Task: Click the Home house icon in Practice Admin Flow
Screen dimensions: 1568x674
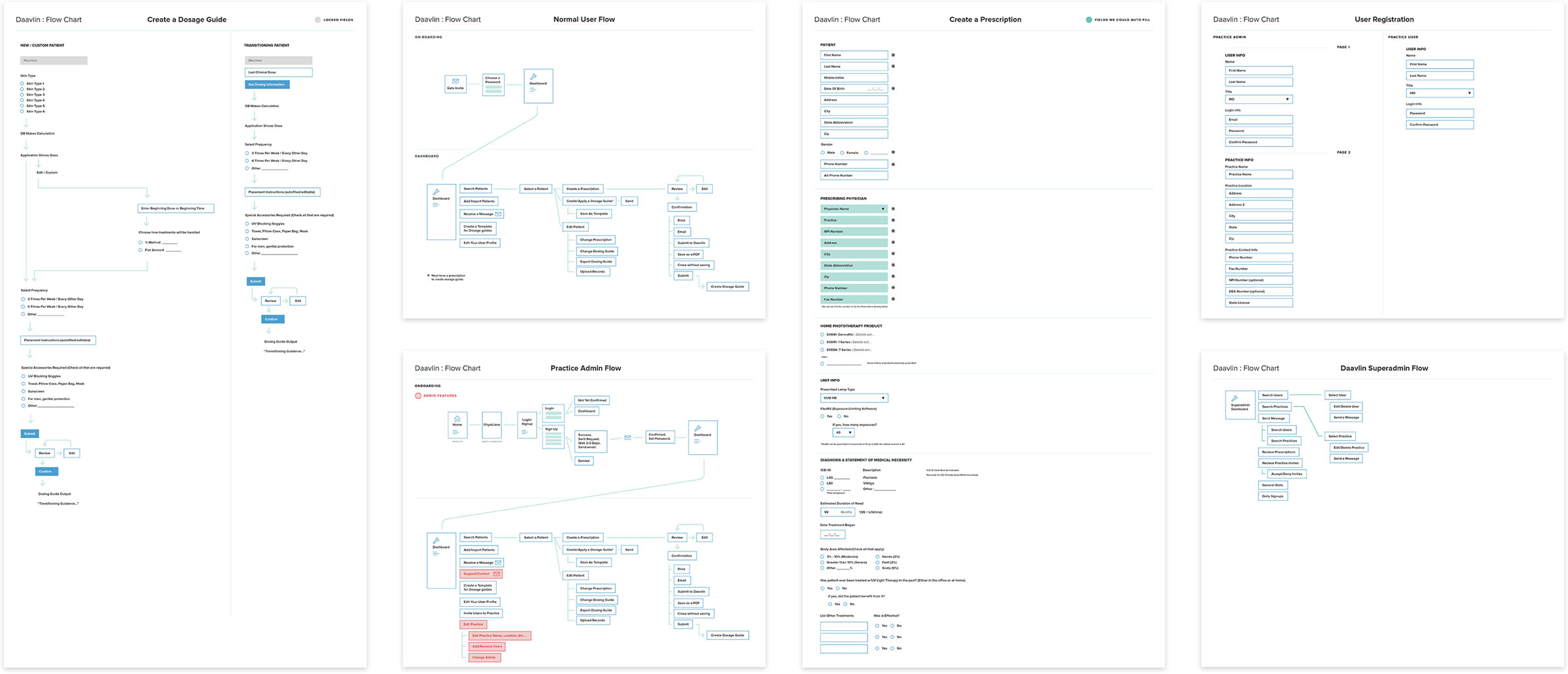Action: click(457, 419)
